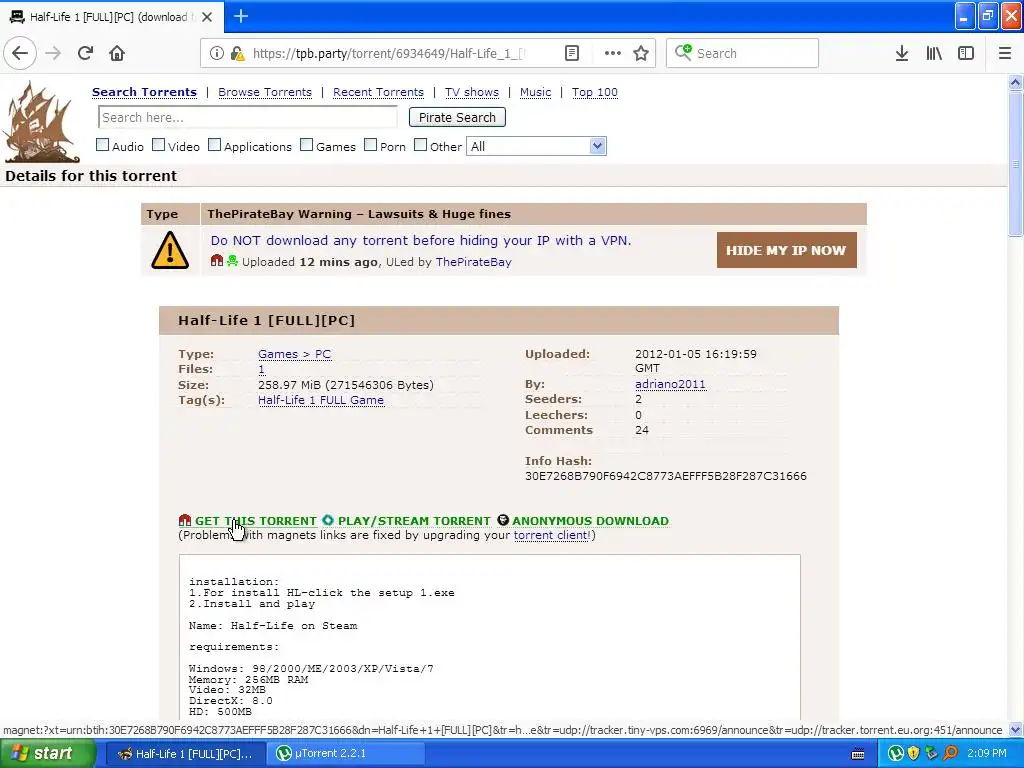Click the stream icon before PLAY/STREAM TORRENT
The width and height of the screenshot is (1024, 768).
328,520
